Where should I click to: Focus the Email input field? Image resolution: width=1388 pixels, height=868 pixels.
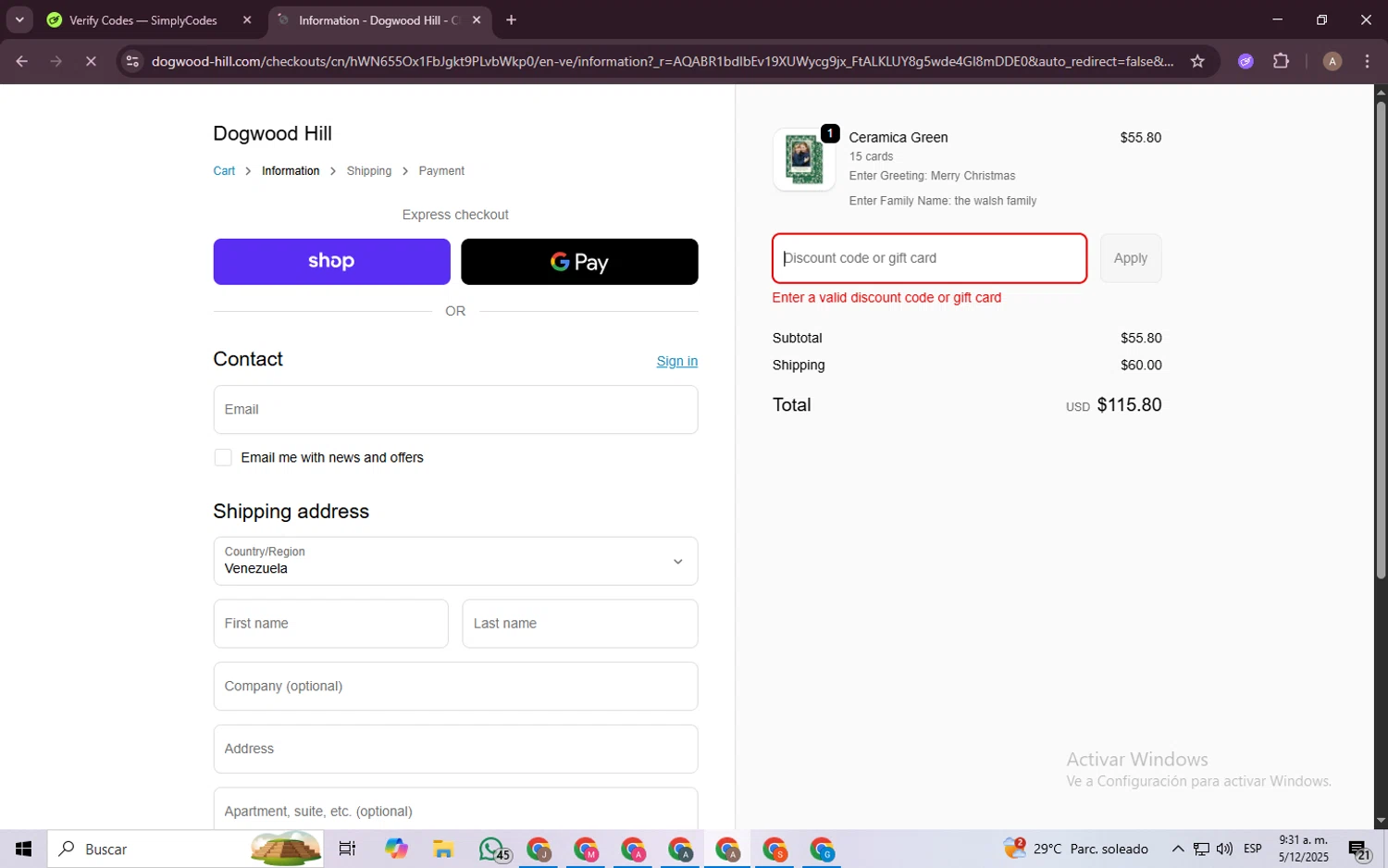tap(455, 409)
